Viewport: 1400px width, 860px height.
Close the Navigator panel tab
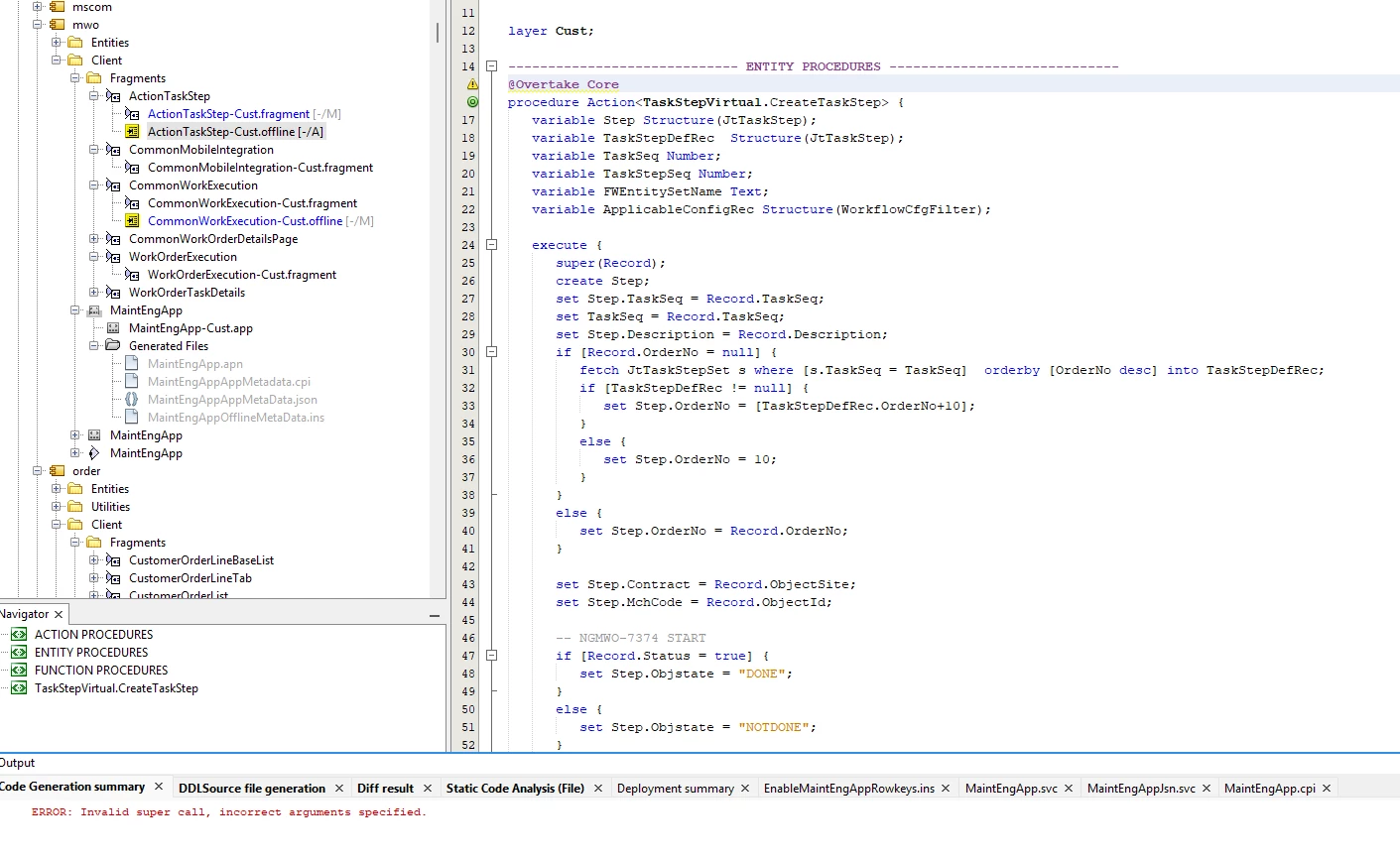pos(59,615)
